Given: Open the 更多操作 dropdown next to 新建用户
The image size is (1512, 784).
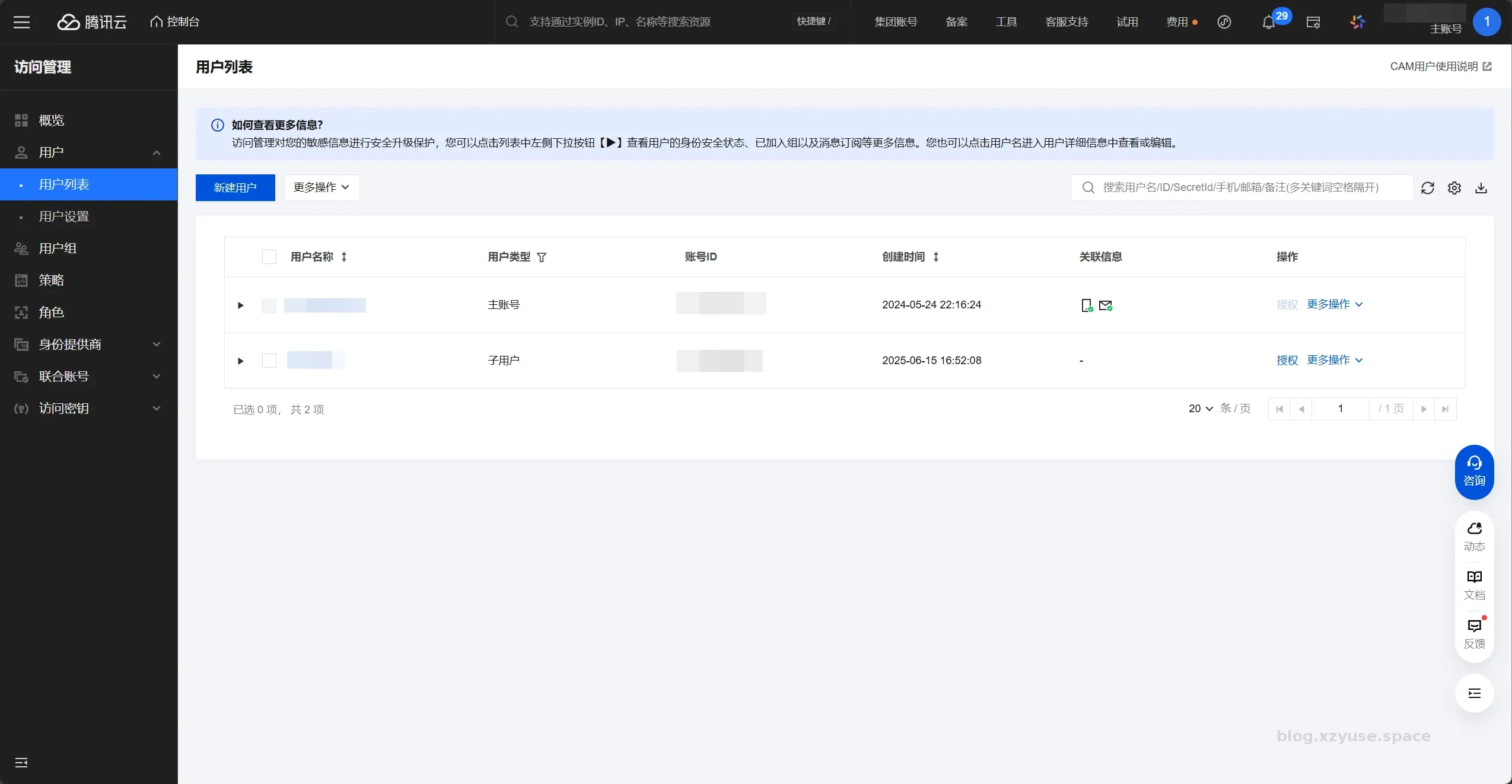Looking at the screenshot, I should coord(322,187).
